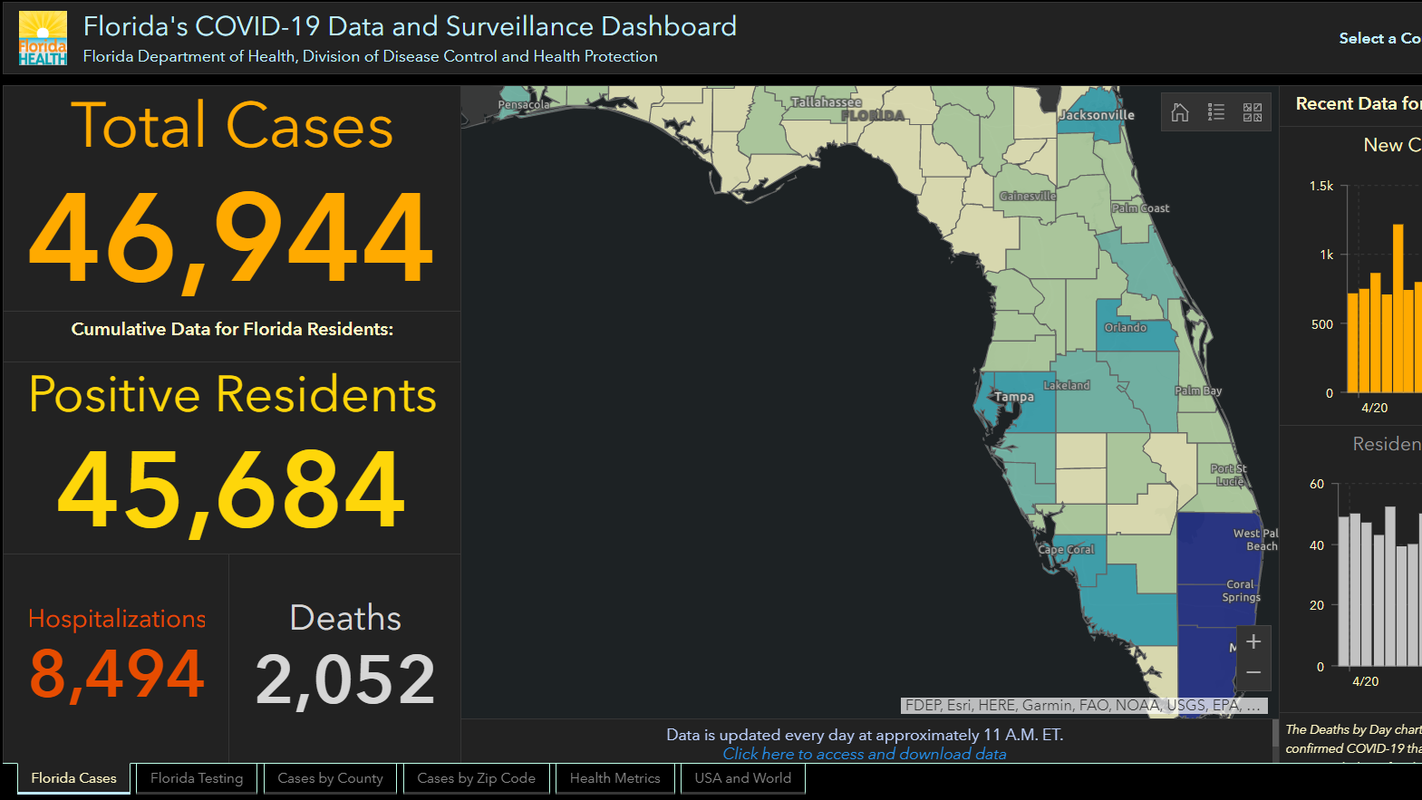Select the Cases by Zip Code tab
Viewport: 1422px width, 800px height.
click(x=476, y=778)
